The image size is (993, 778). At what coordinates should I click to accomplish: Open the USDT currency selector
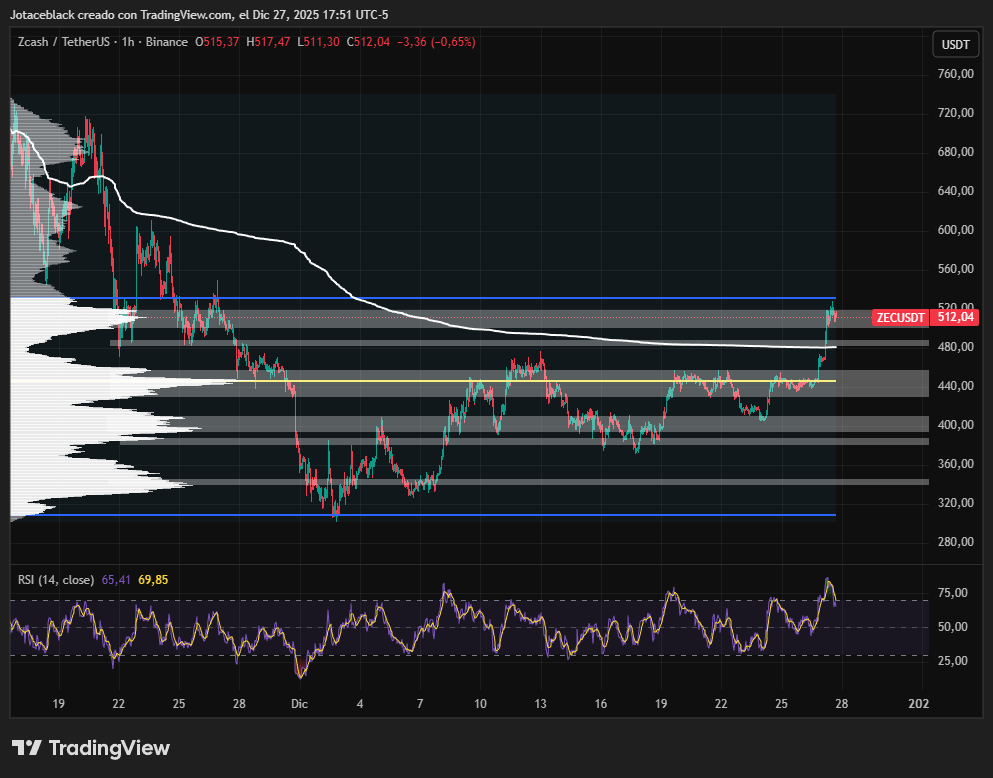[953, 44]
